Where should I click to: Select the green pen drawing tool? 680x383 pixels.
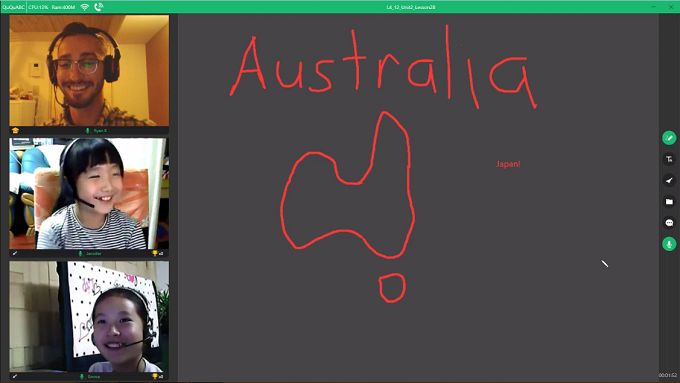(x=669, y=138)
